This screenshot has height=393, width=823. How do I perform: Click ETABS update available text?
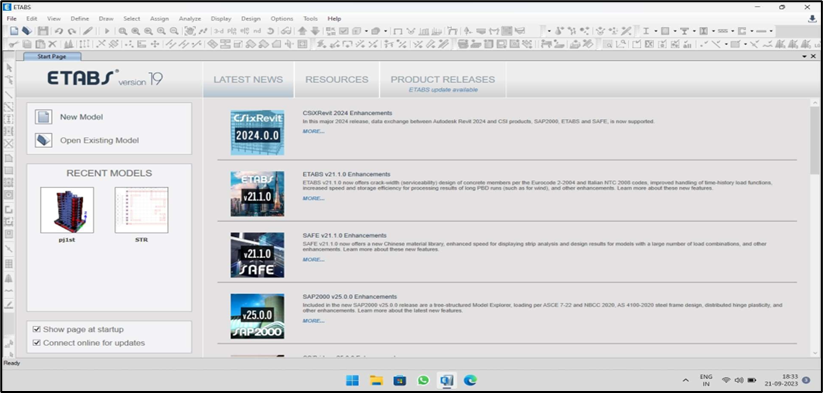pyautogui.click(x=443, y=90)
